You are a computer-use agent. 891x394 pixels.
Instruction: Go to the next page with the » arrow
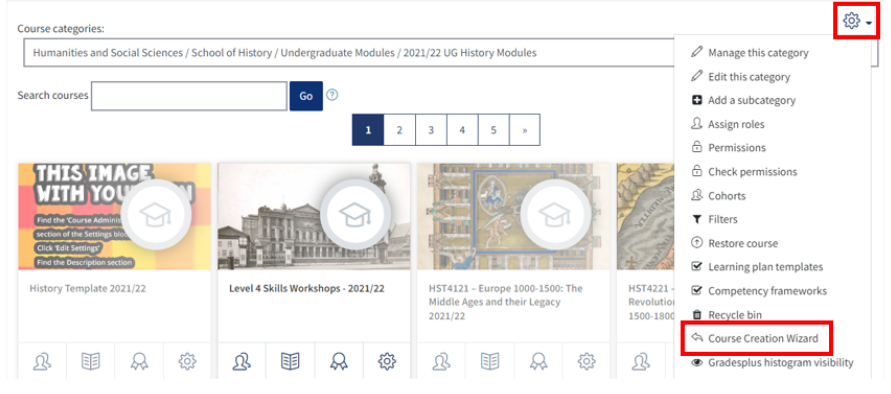[524, 130]
